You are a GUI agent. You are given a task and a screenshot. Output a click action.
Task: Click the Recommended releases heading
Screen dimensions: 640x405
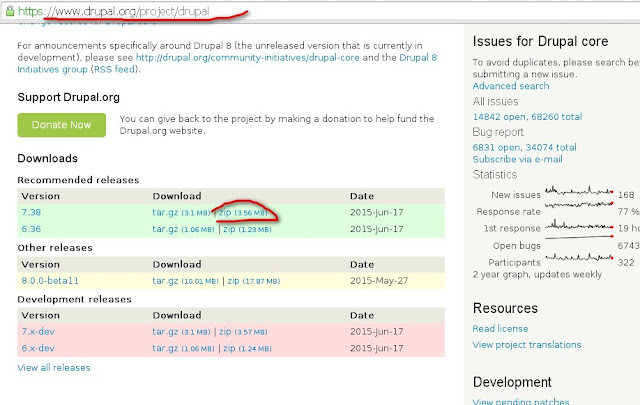coord(78,180)
